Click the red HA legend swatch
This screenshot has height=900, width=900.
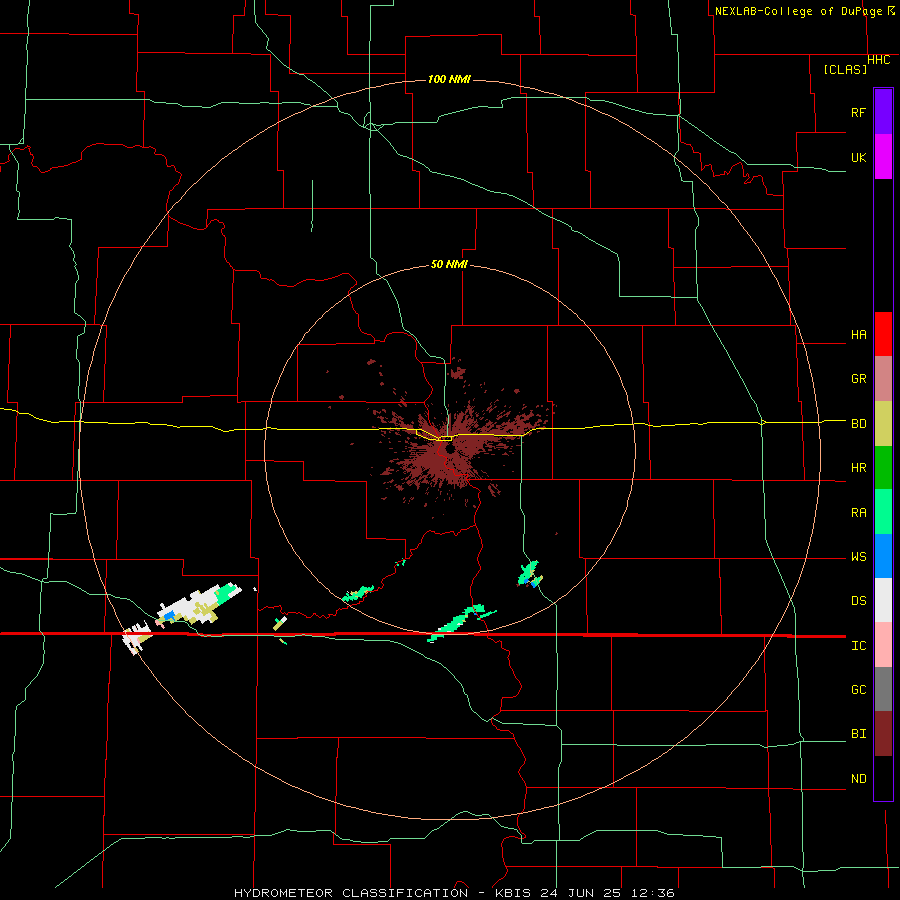click(x=883, y=334)
